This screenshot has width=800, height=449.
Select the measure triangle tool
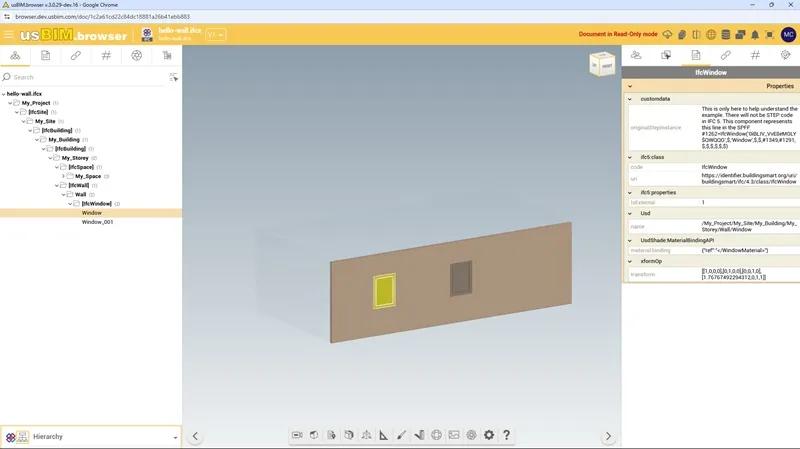[384, 435]
